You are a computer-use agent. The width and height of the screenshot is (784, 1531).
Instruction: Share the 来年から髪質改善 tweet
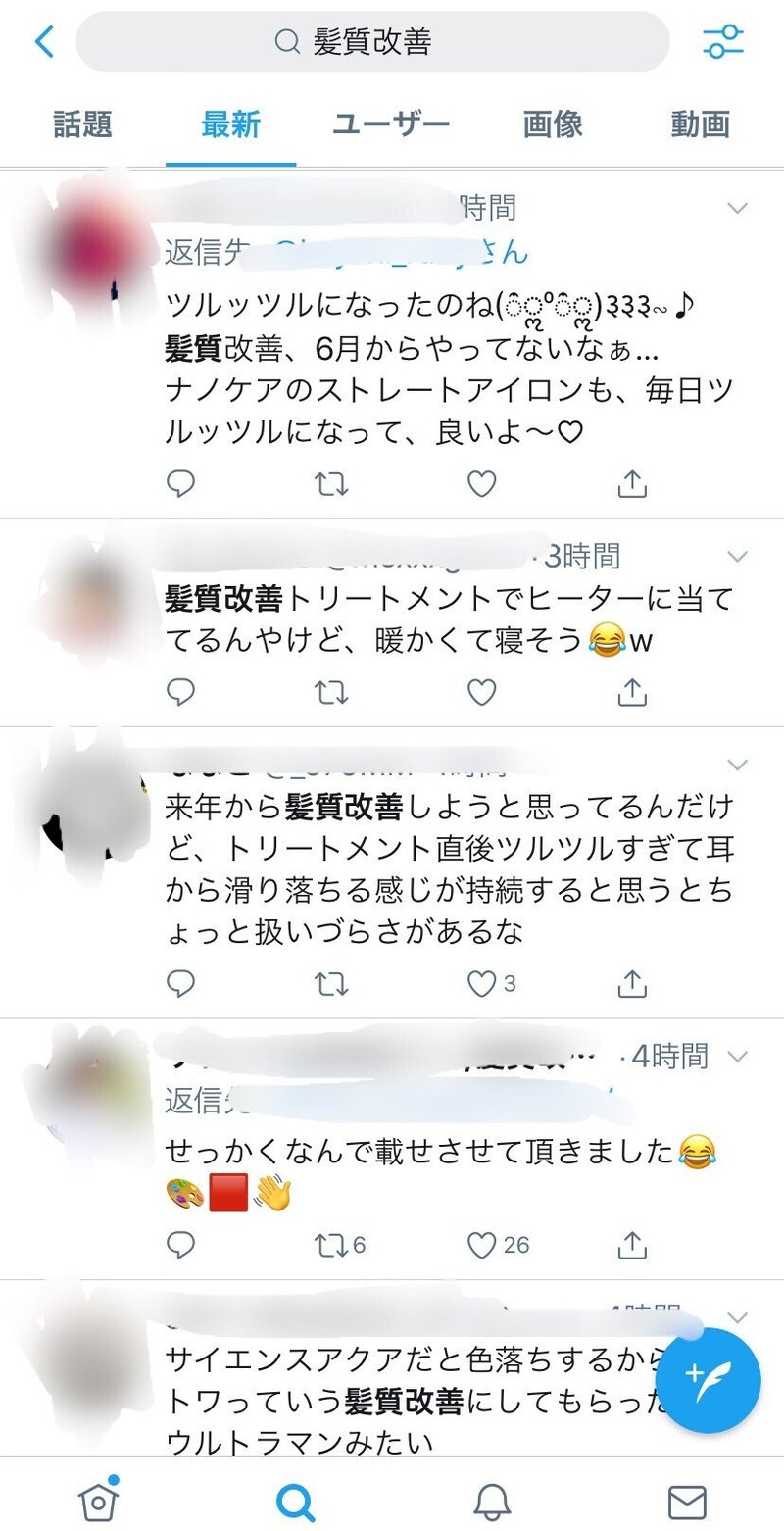coord(633,983)
